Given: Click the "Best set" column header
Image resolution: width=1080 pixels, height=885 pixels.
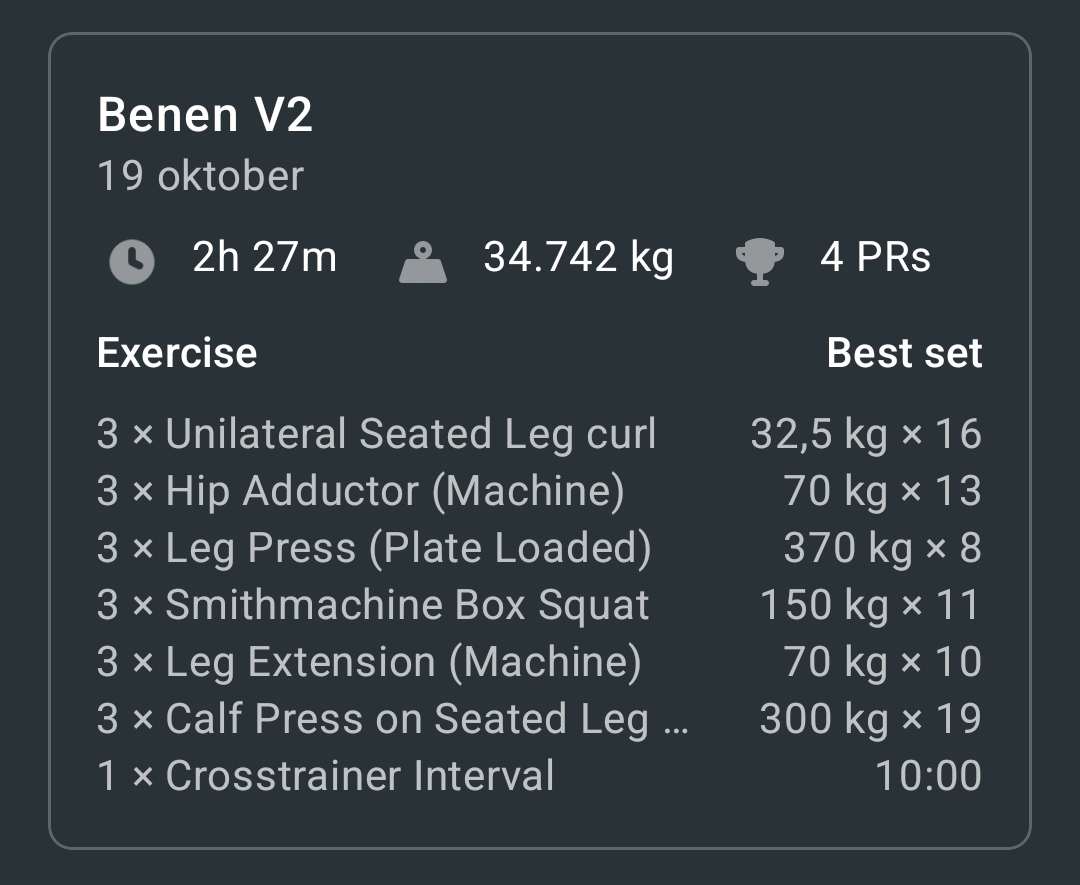Looking at the screenshot, I should coord(904,352).
